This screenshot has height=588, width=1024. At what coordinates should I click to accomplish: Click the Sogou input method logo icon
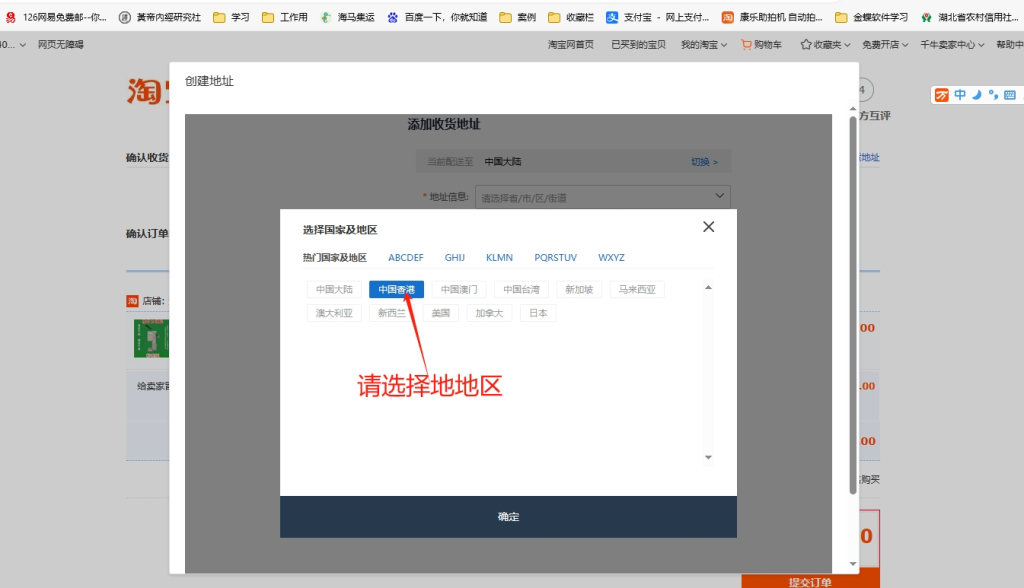[x=941, y=95]
